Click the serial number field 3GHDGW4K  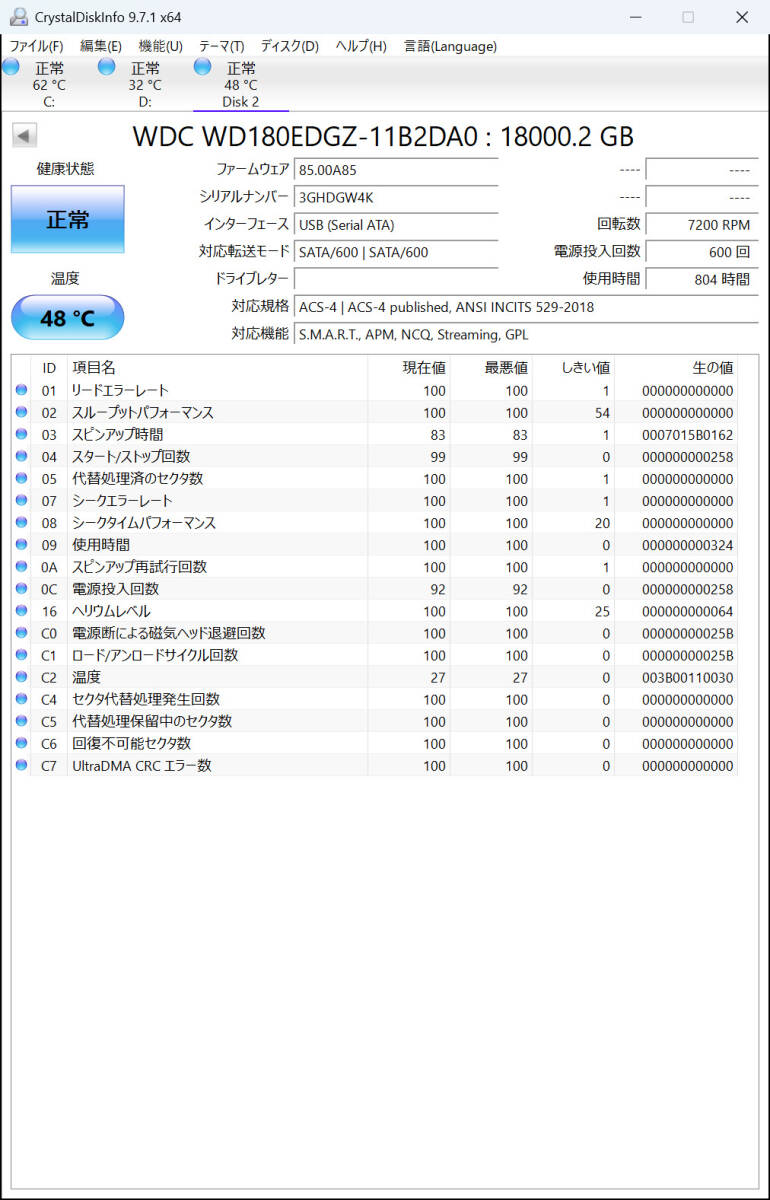point(396,197)
